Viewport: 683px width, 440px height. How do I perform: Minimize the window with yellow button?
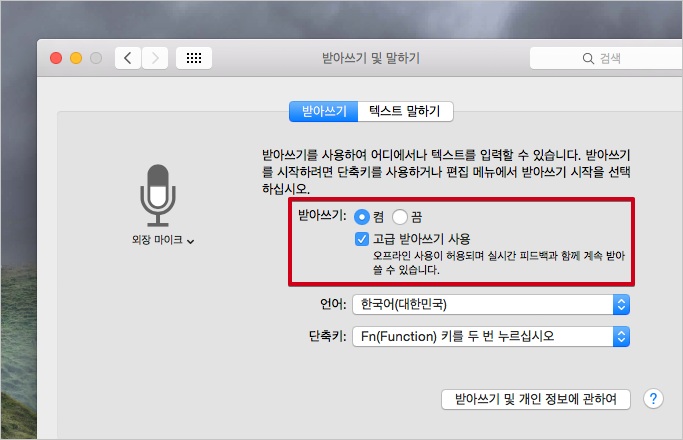tap(76, 58)
